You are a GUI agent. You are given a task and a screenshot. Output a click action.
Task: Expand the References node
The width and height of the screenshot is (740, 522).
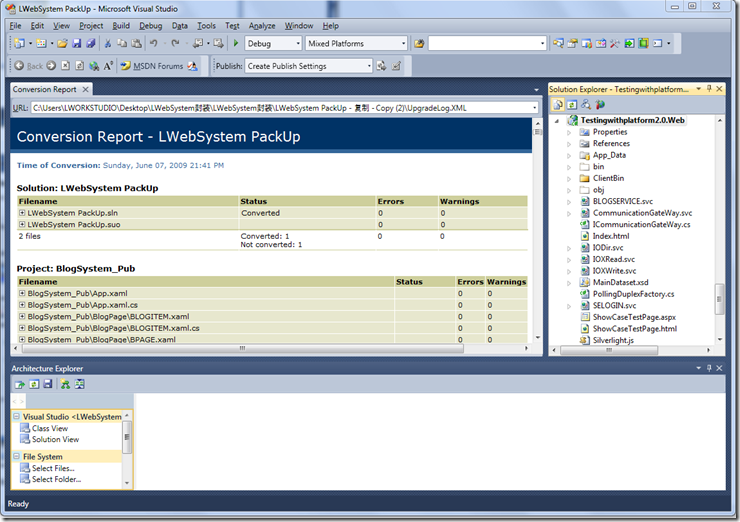[569, 144]
